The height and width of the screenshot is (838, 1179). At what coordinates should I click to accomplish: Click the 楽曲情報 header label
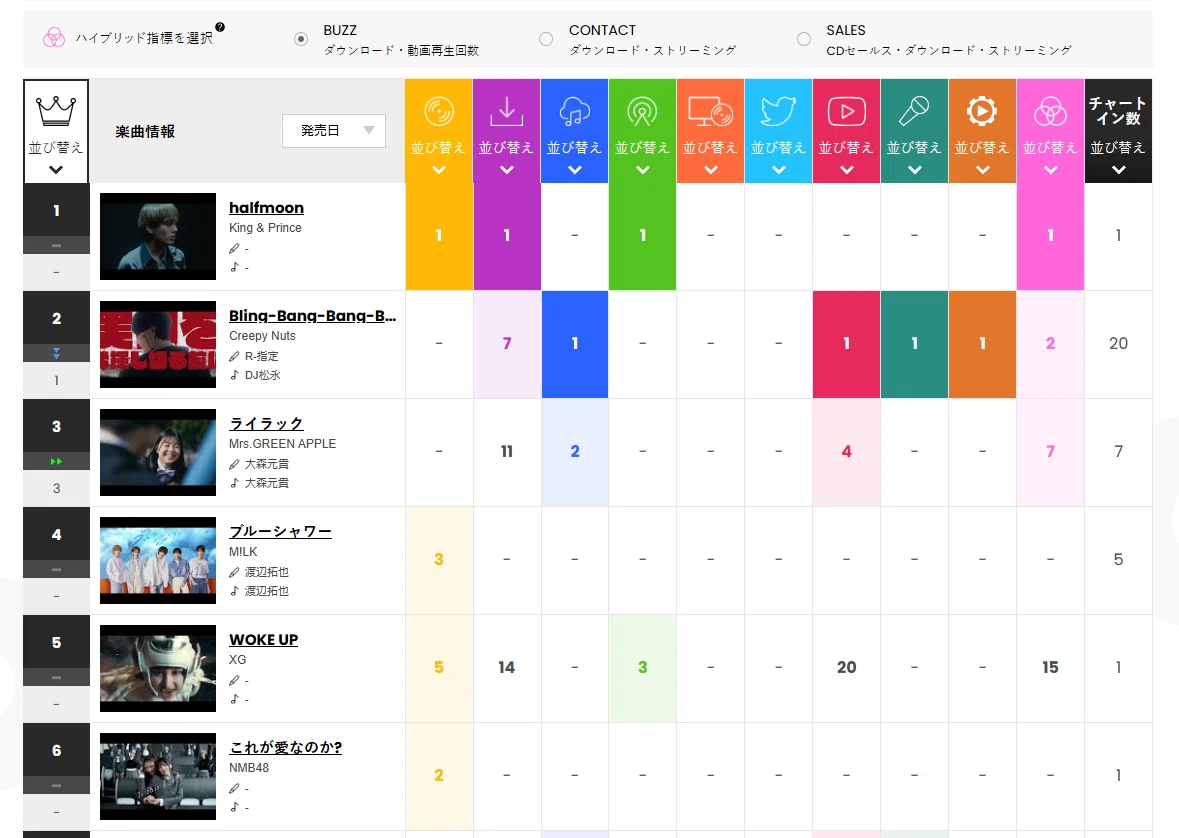pos(145,132)
